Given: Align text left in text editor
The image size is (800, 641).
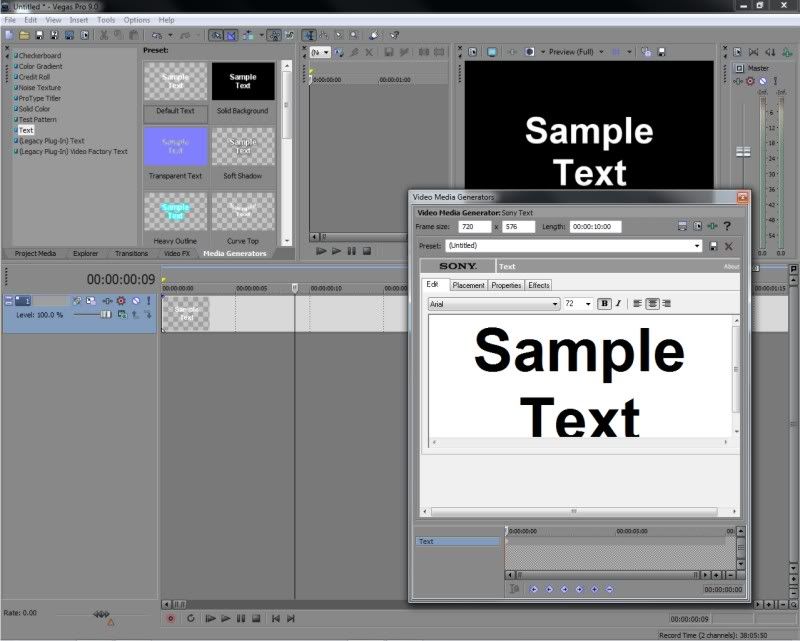Looking at the screenshot, I should [637, 304].
